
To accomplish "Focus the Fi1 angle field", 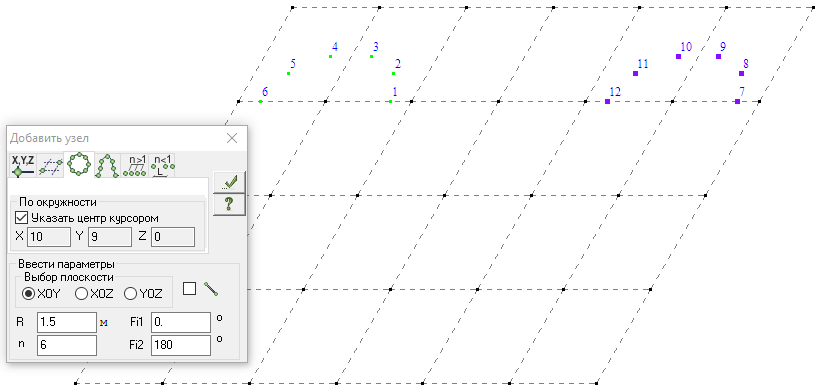I will click(x=181, y=323).
